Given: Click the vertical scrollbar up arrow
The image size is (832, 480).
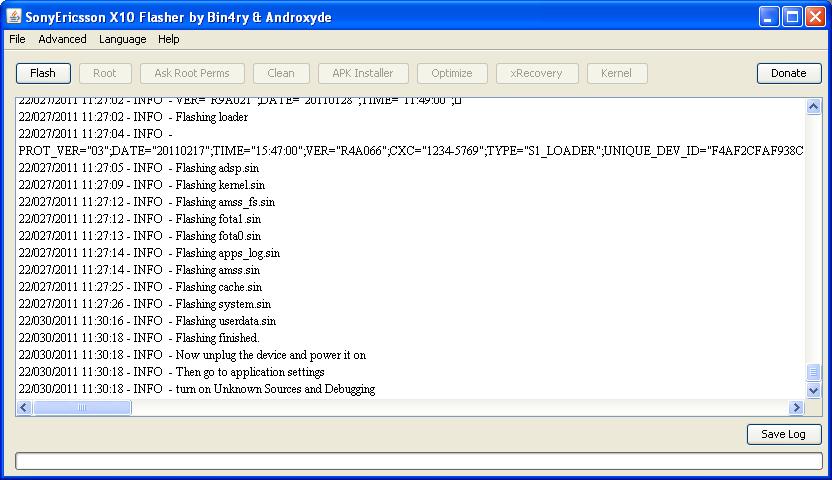Looking at the screenshot, I should (x=813, y=107).
